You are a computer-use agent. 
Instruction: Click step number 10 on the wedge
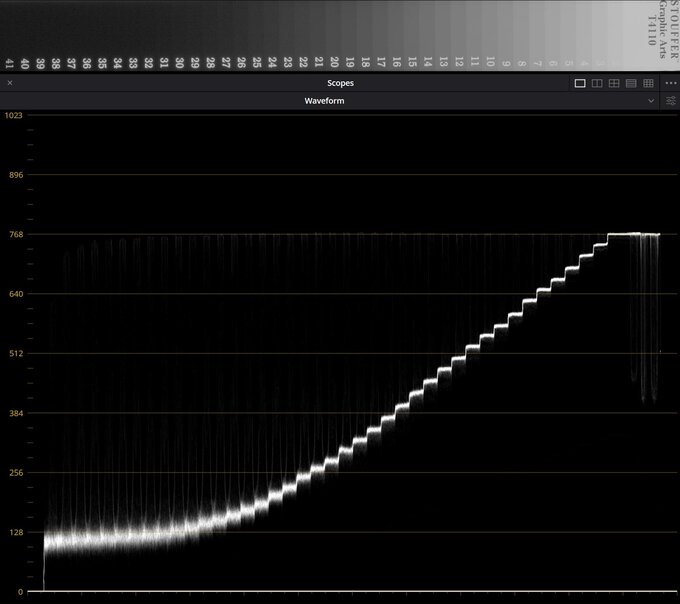coord(490,62)
